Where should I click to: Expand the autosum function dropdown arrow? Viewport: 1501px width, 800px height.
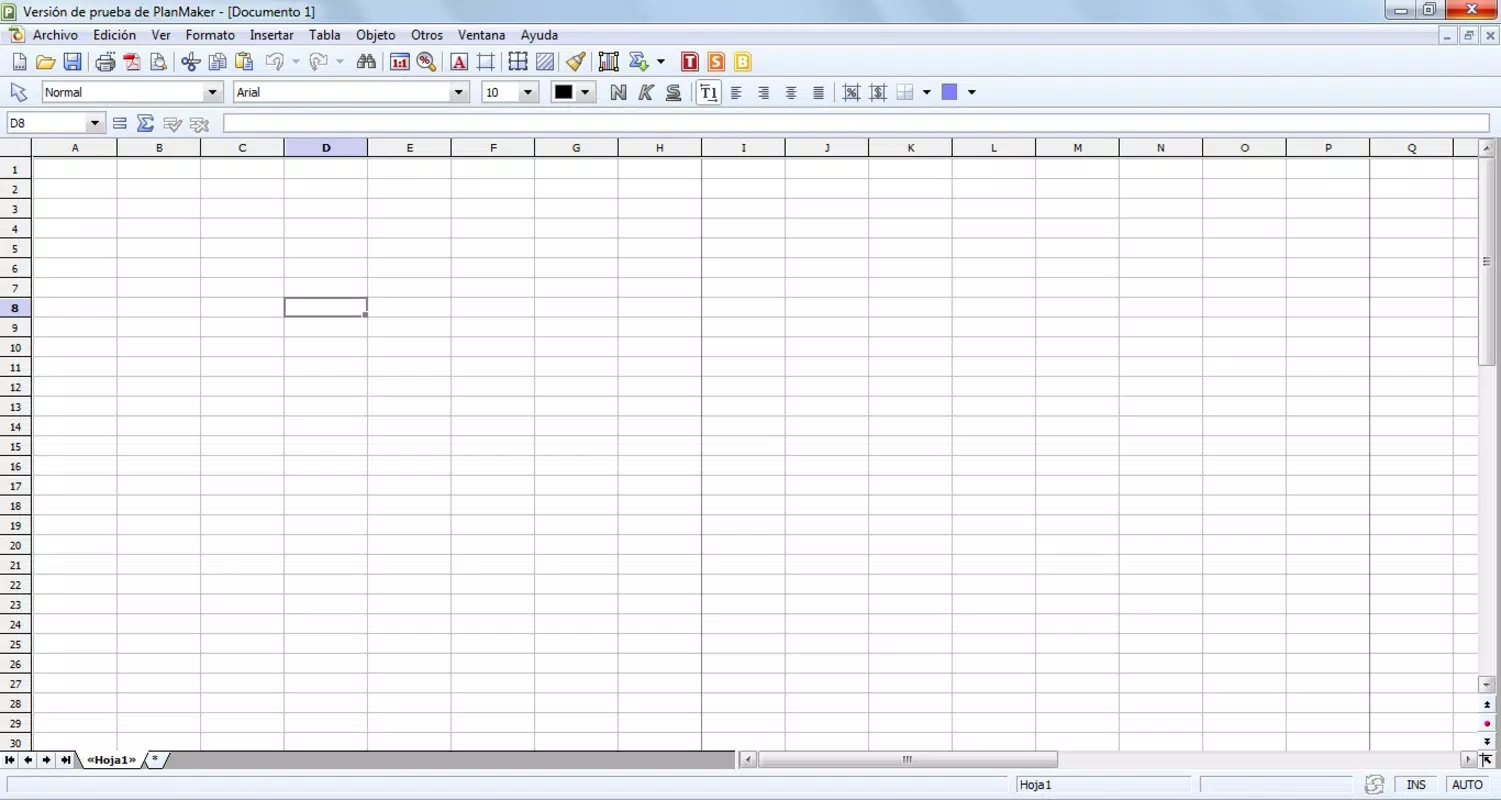(661, 62)
